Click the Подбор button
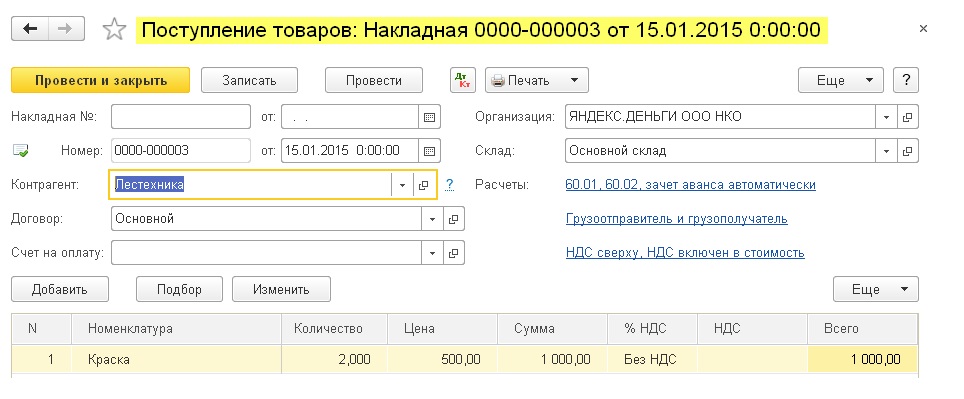Image resolution: width=964 pixels, height=399 pixels. pyautogui.click(x=179, y=289)
